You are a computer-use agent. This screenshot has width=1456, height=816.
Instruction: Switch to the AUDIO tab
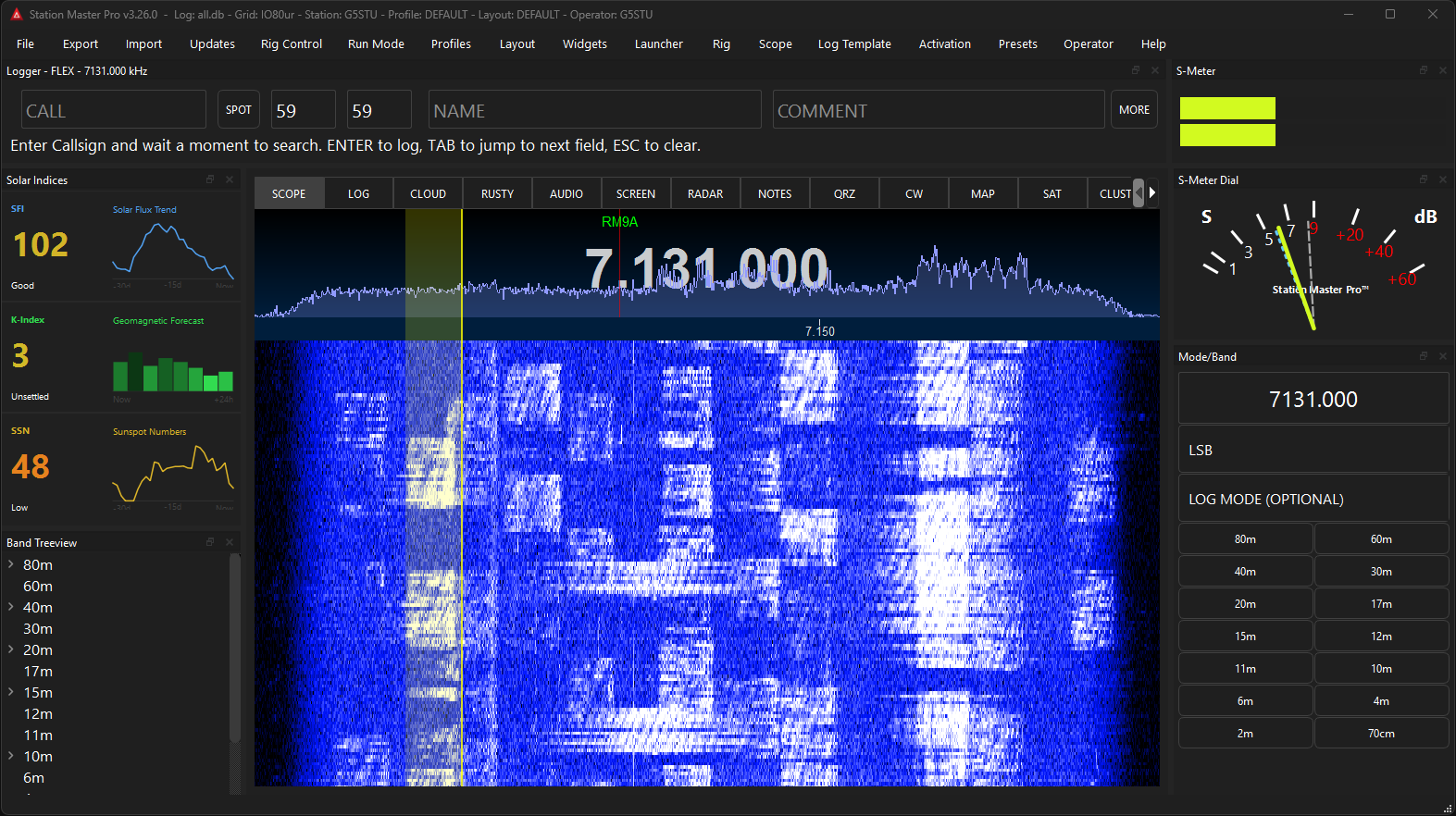point(566,194)
